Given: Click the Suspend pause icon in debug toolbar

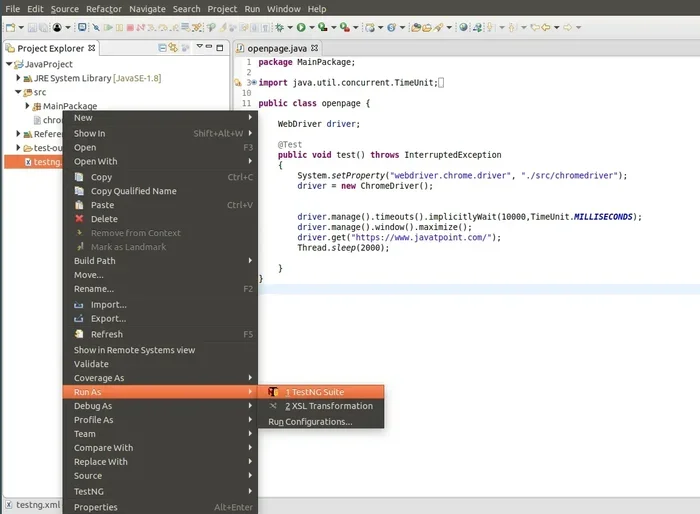Looking at the screenshot, I should coord(119,28).
